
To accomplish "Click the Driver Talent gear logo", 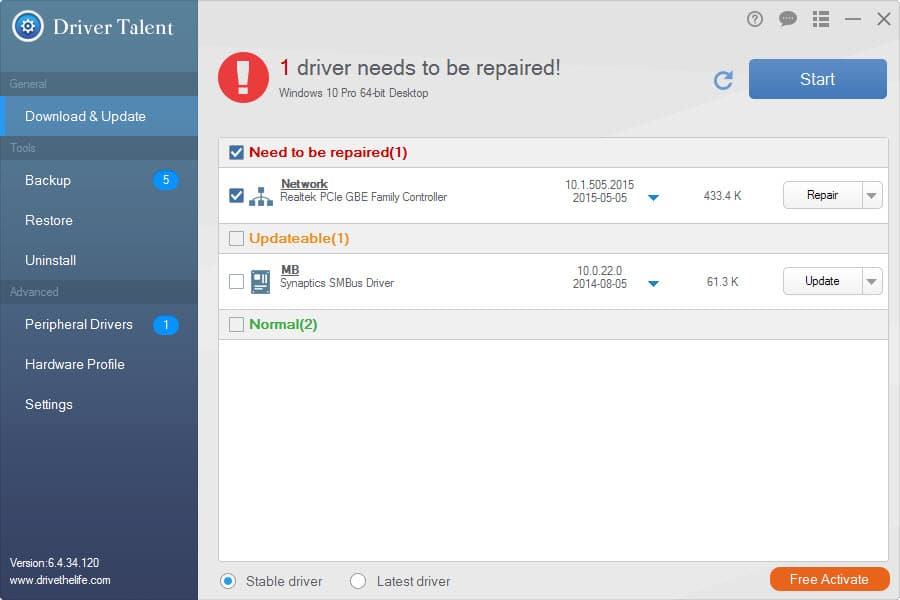I will point(27,25).
